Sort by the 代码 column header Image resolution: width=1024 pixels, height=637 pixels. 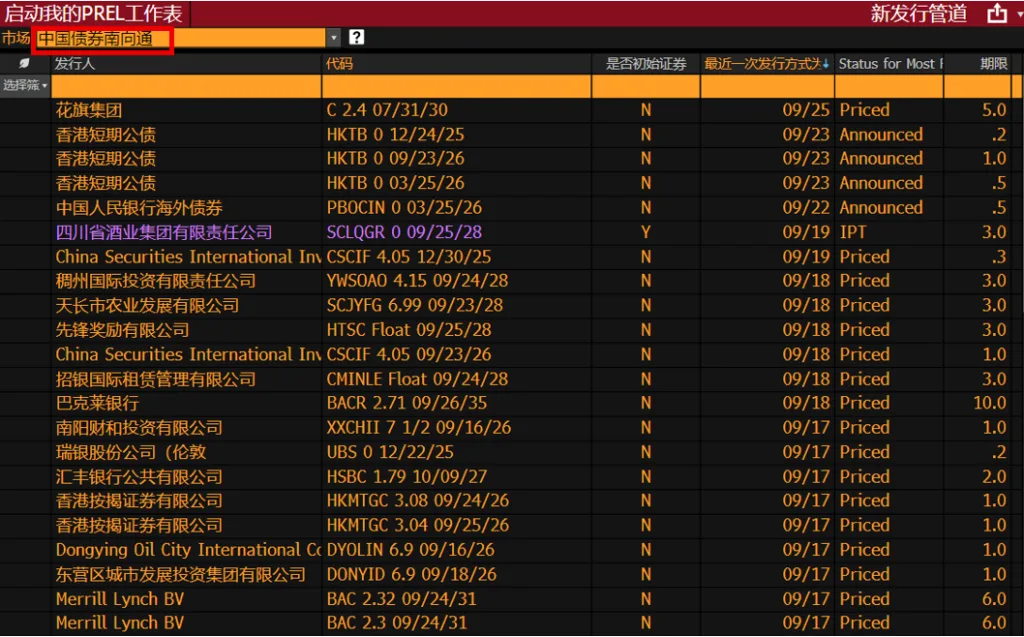point(340,63)
